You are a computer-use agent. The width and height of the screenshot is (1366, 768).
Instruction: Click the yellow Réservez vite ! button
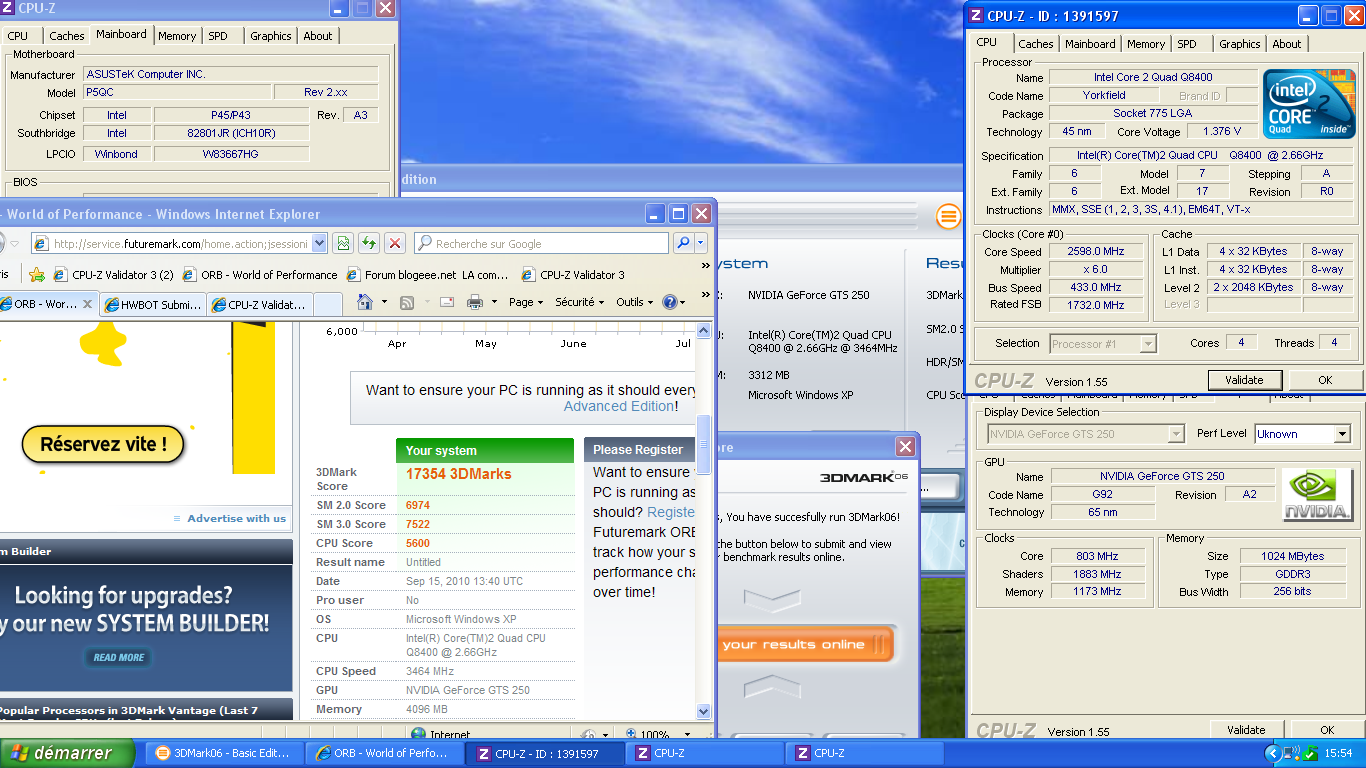click(103, 445)
